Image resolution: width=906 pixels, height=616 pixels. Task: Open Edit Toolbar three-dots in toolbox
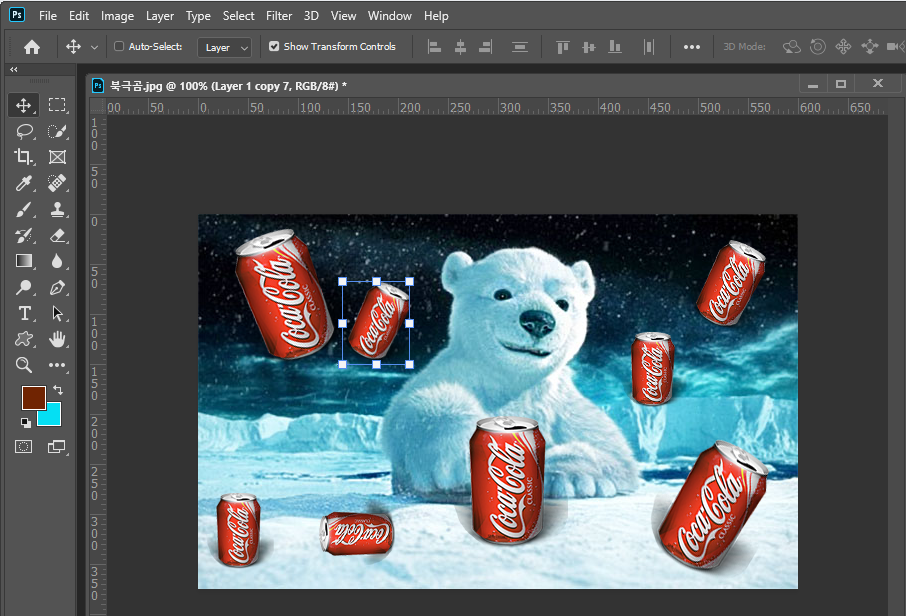coord(57,365)
